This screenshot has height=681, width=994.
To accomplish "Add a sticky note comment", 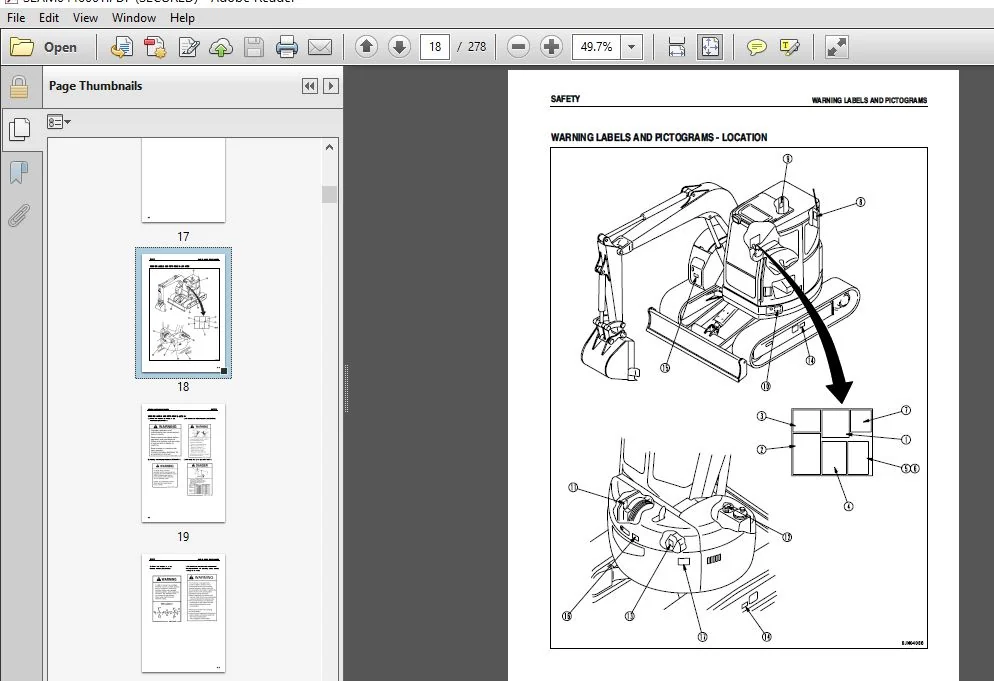I will (x=756, y=47).
